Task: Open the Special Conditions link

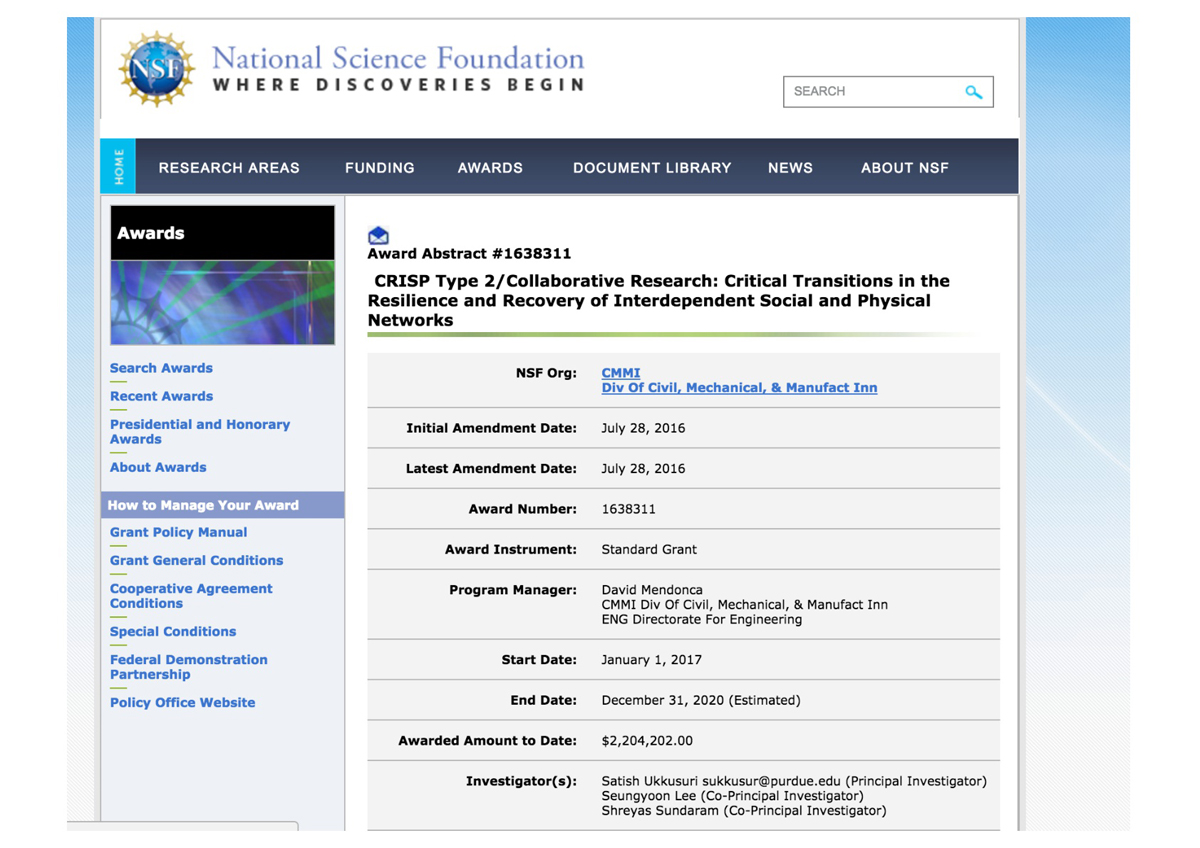Action: click(173, 631)
